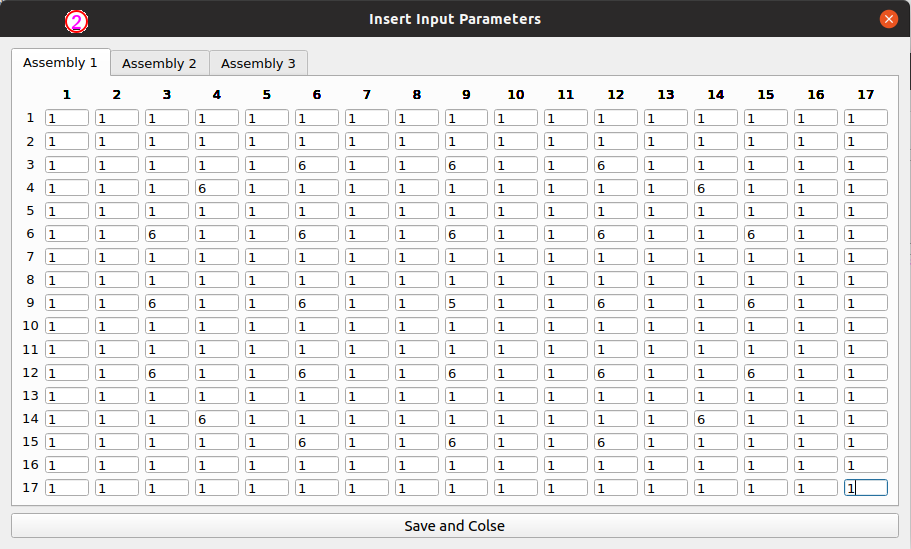Viewport: 911px width, 549px height.
Task: Switch to the Assembly 2 tab
Action: pos(159,63)
